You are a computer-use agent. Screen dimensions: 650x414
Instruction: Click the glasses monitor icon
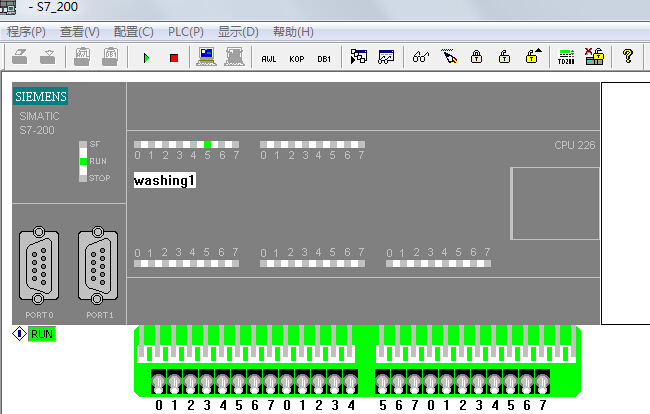coord(421,57)
